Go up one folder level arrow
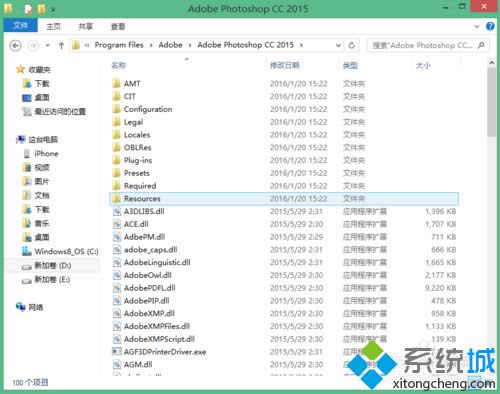Viewport: 500px width, 394px height. point(61,45)
